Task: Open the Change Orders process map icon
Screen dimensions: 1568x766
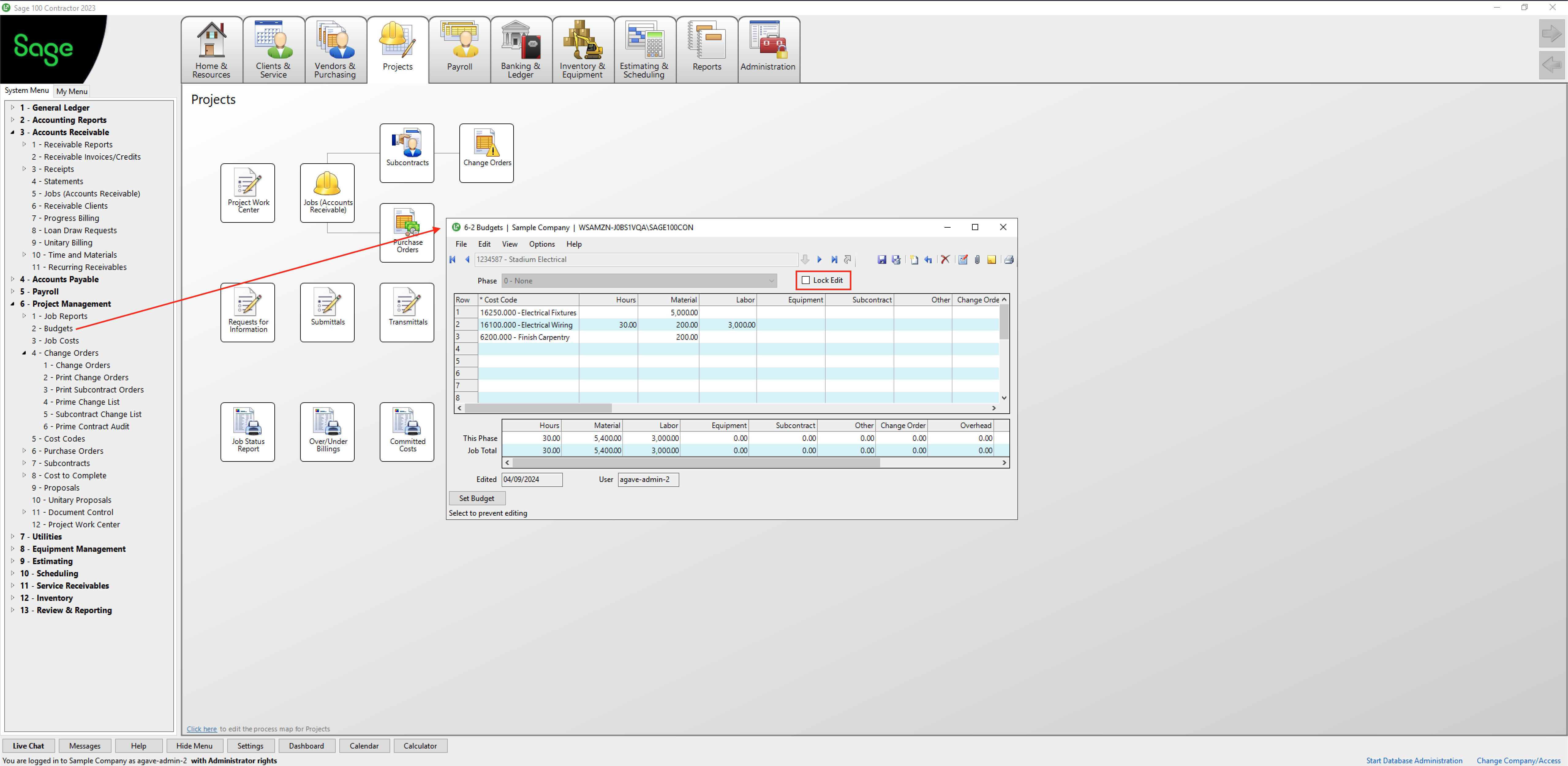Action: click(x=486, y=152)
